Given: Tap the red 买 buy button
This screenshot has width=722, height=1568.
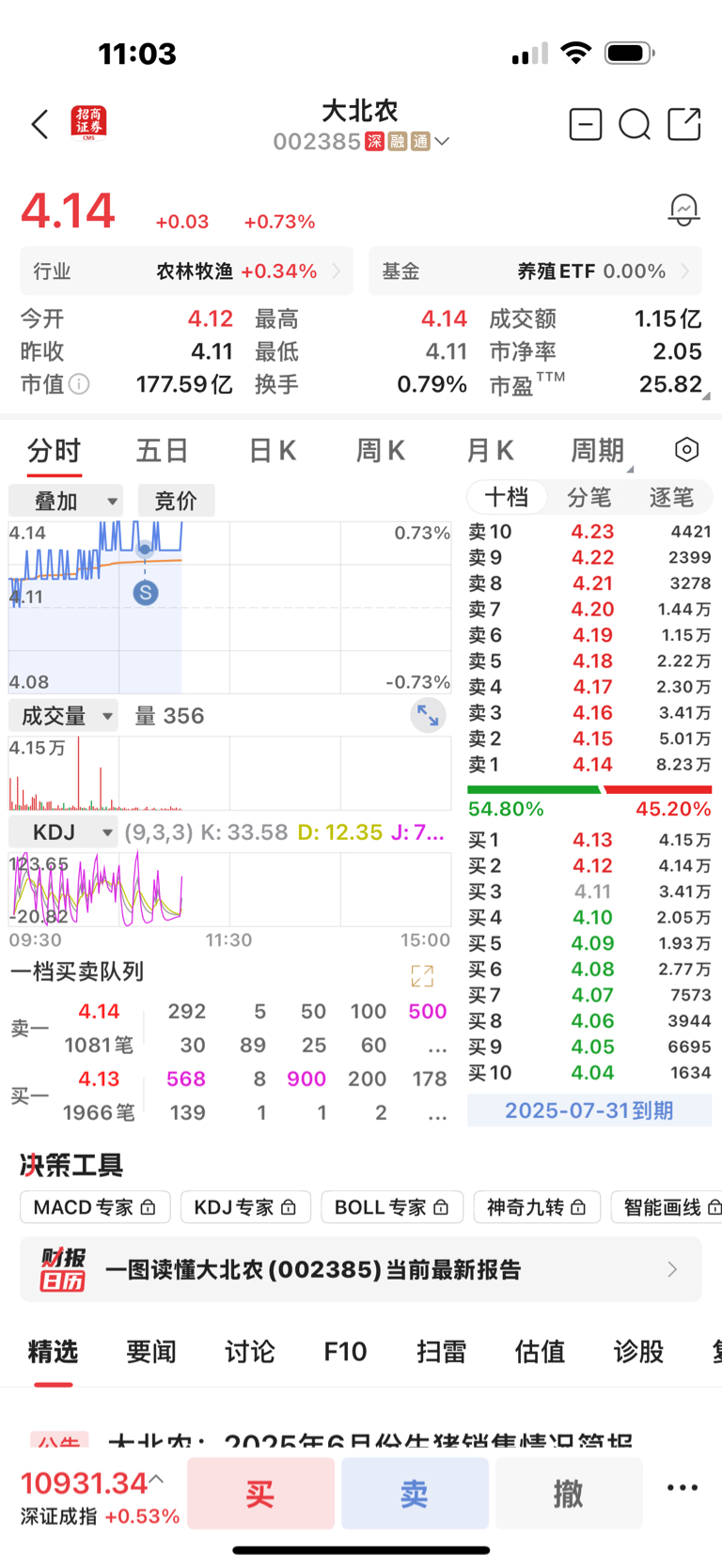Looking at the screenshot, I should 260,1493.
